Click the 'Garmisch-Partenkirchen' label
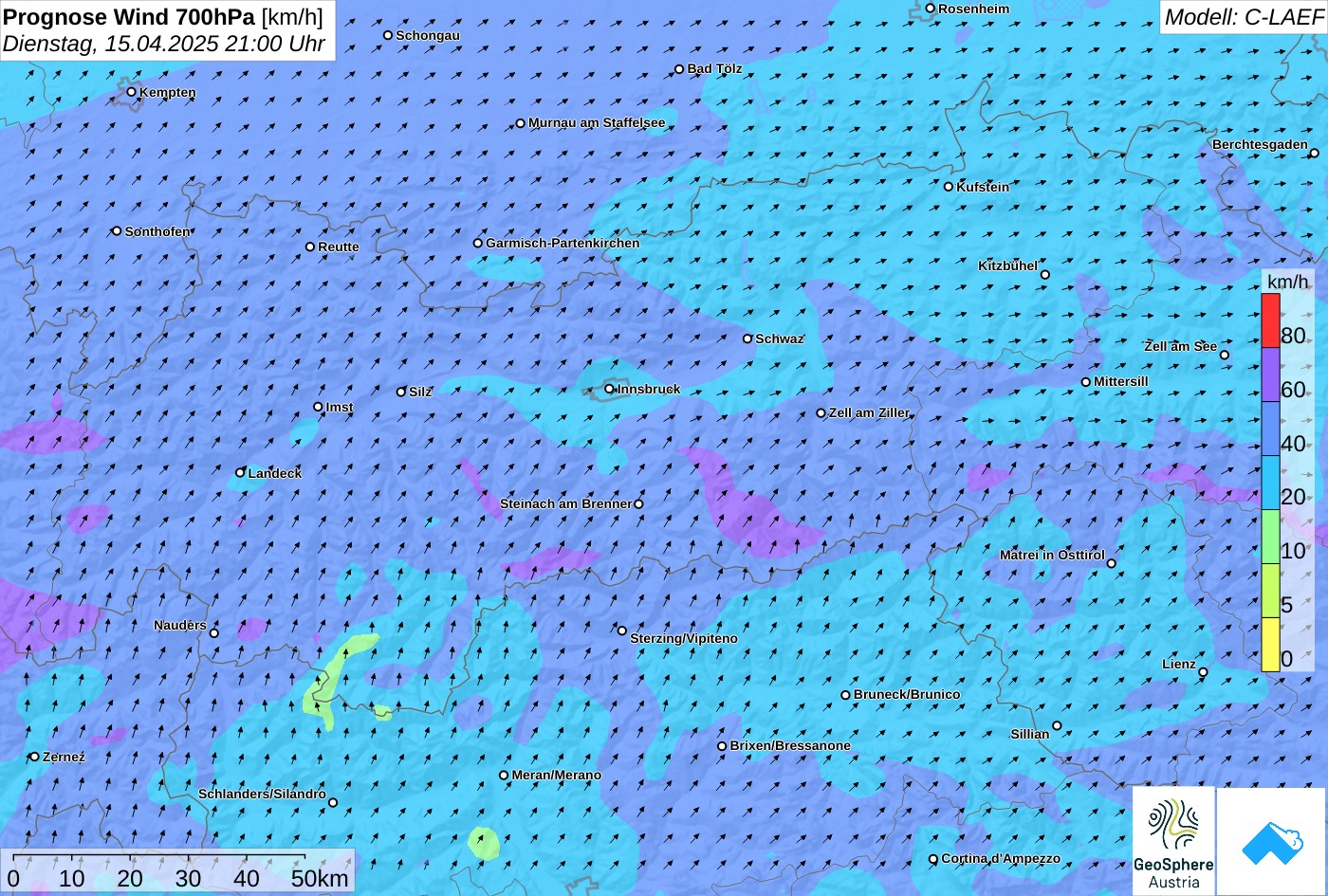Viewport: 1328px width, 896px height. (563, 243)
